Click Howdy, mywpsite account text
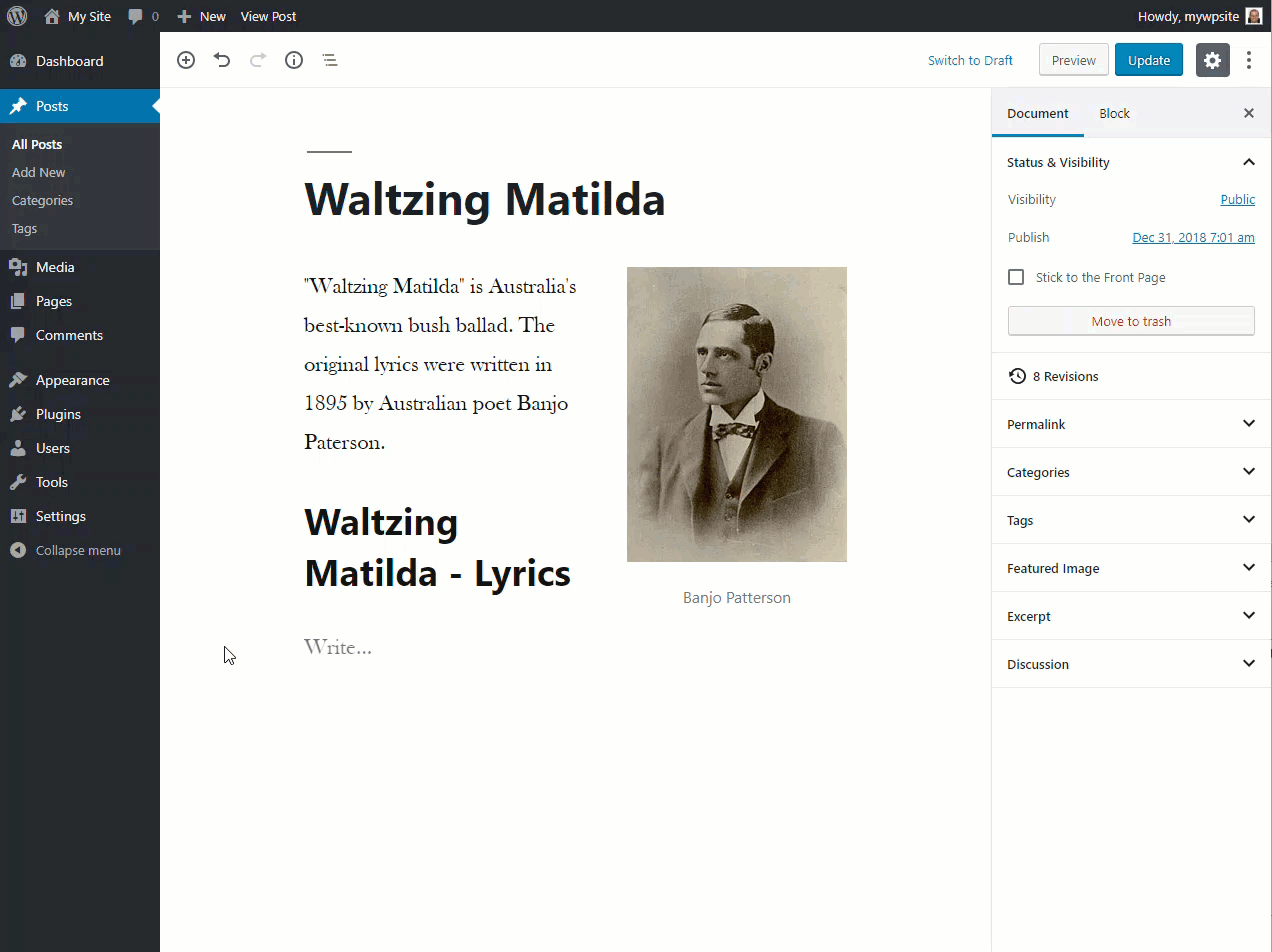 pyautogui.click(x=1188, y=16)
